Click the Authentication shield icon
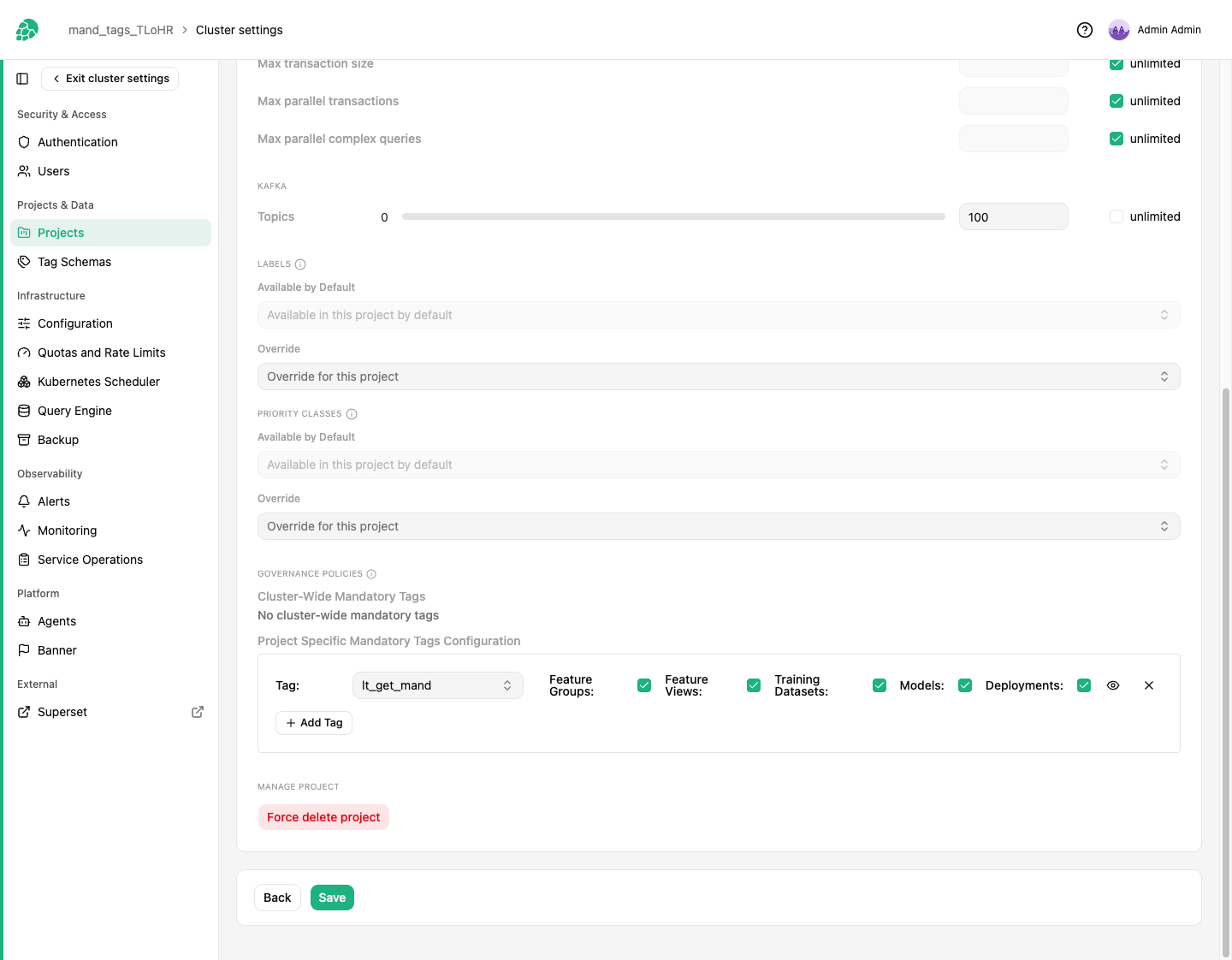The height and width of the screenshot is (960, 1232). click(24, 142)
